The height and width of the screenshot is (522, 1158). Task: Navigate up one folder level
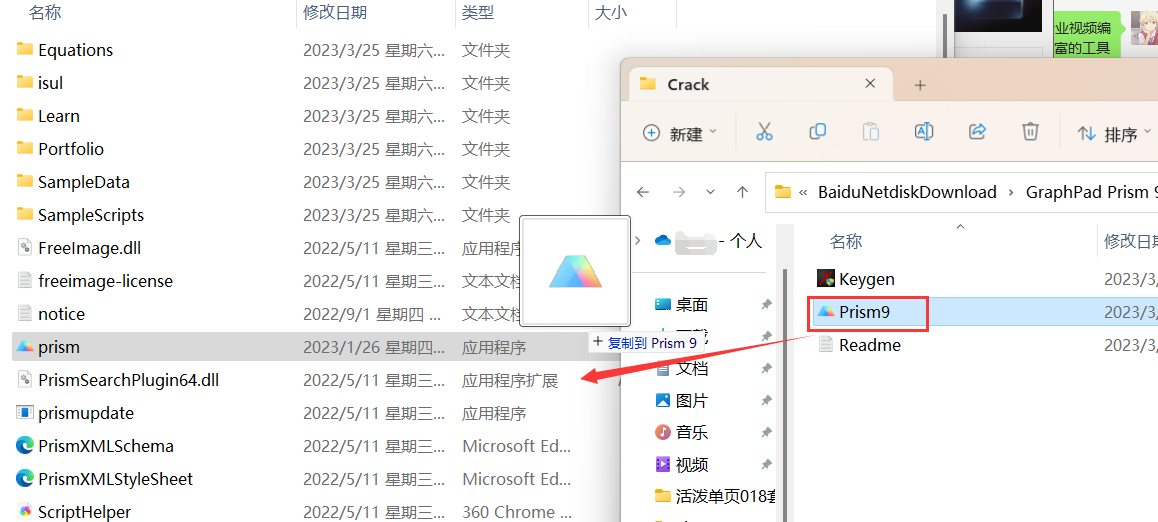coord(742,192)
